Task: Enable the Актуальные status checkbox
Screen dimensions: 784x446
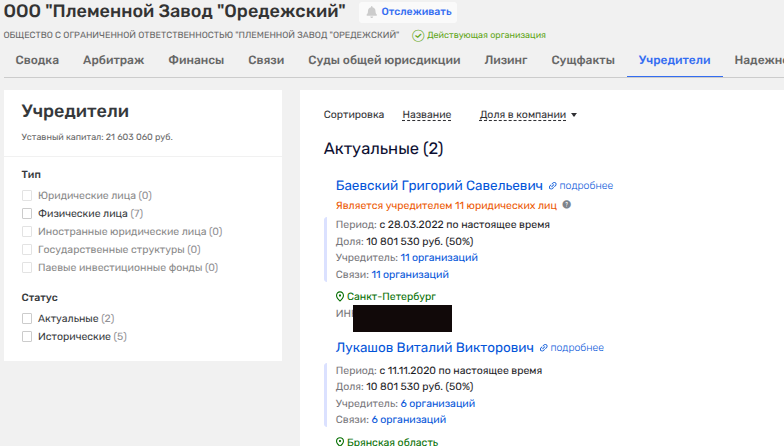Action: [28, 318]
